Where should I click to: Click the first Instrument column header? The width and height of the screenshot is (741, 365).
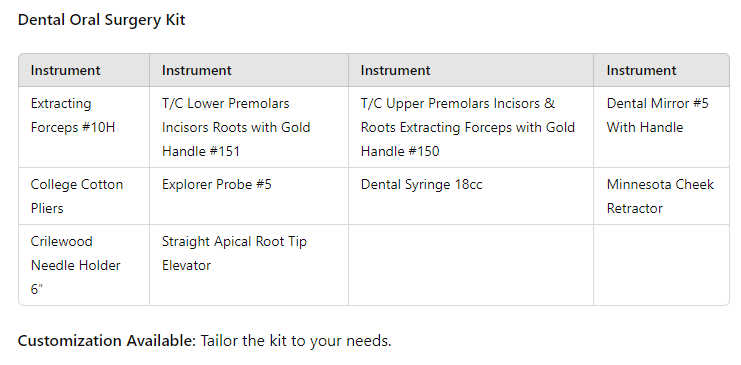[84, 70]
